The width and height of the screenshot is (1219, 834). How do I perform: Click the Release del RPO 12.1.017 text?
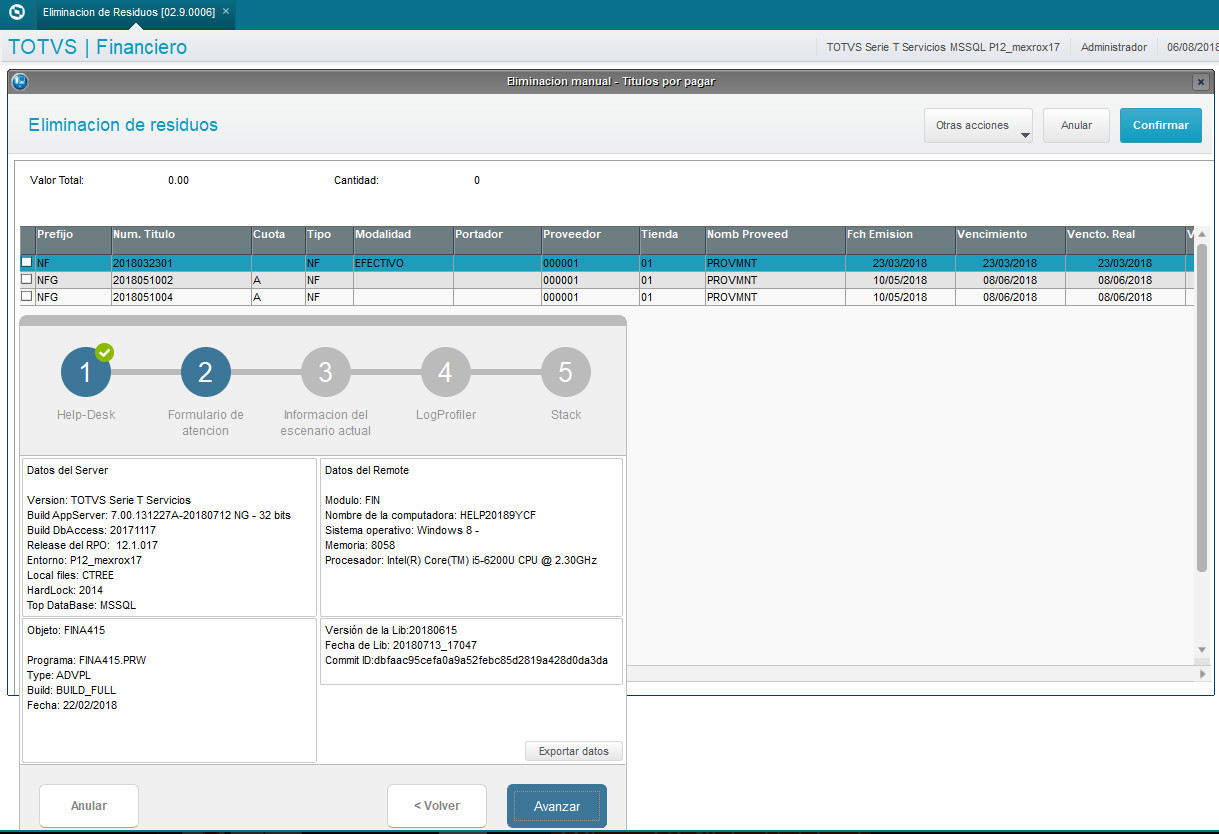(92, 545)
